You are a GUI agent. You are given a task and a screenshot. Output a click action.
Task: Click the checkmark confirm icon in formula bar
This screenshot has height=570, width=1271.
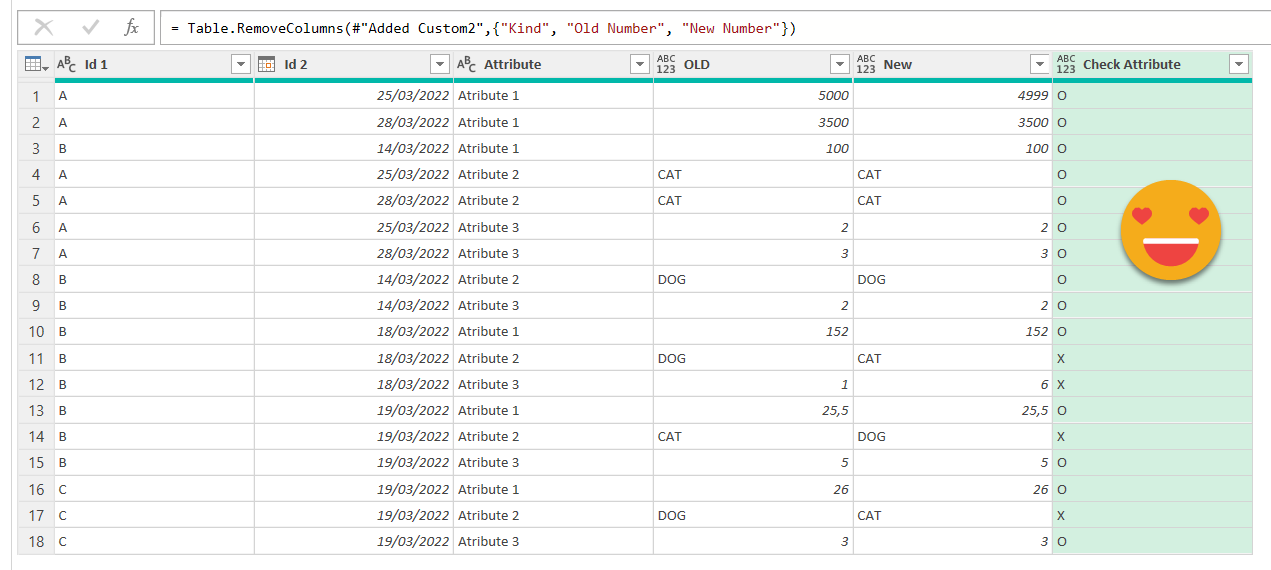point(89,28)
